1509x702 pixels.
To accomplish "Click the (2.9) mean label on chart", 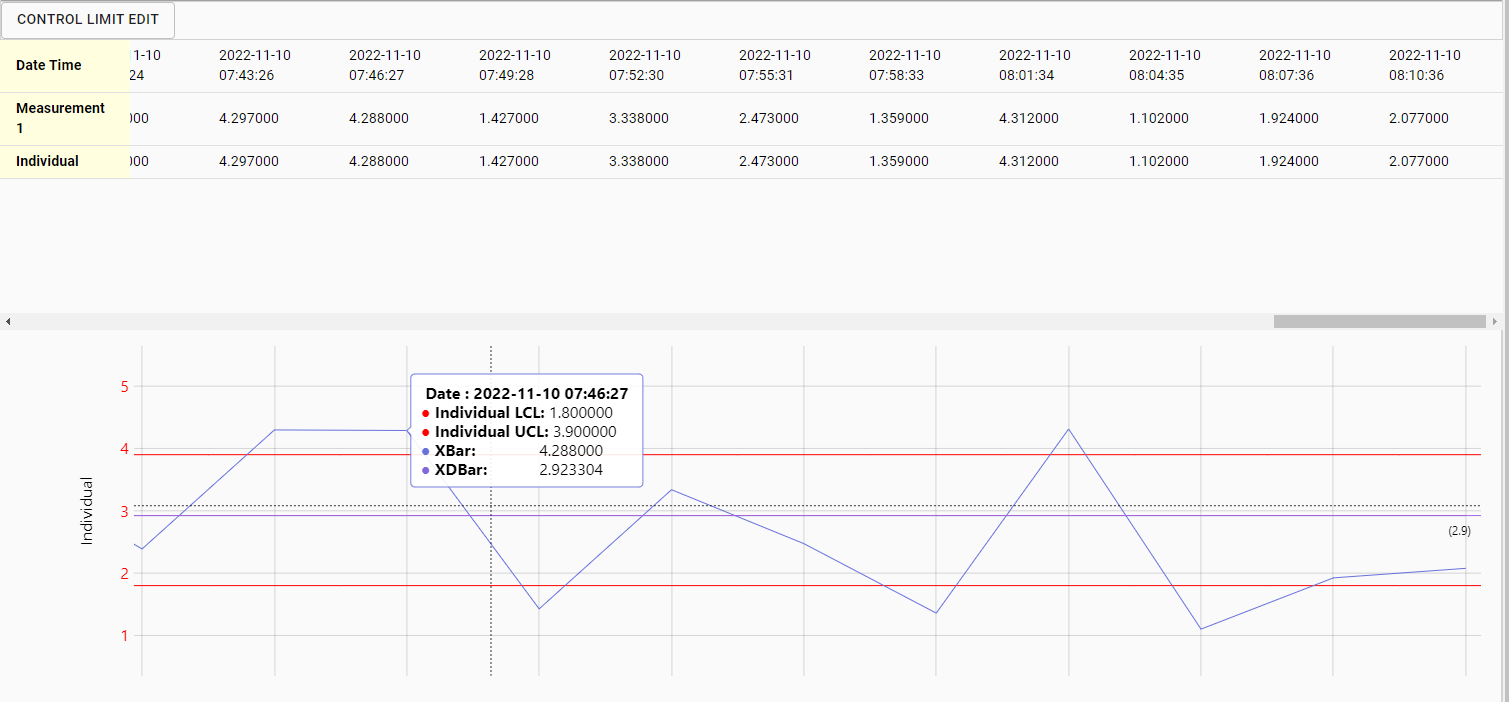I will pos(1459,531).
